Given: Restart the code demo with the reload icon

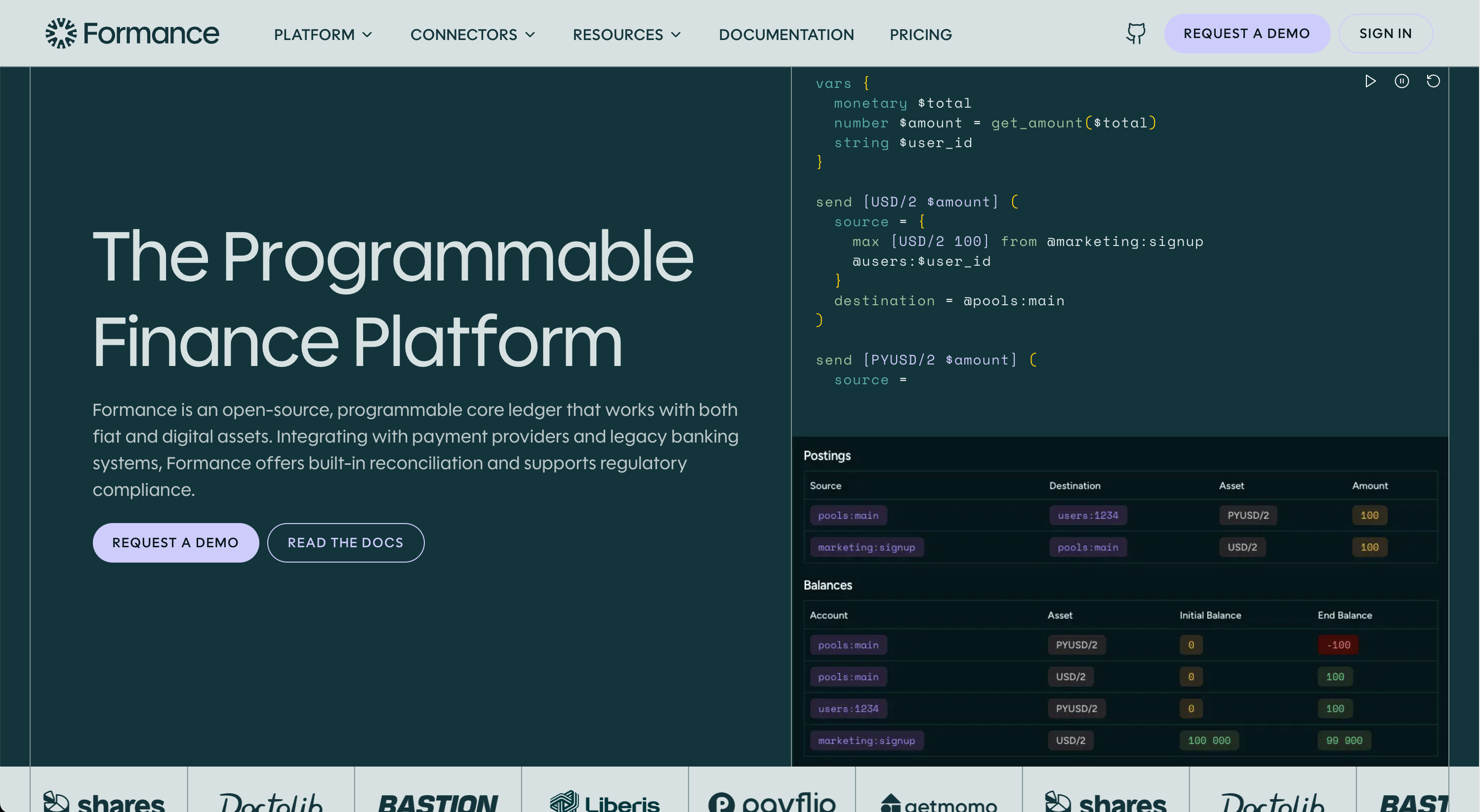Looking at the screenshot, I should point(1433,81).
